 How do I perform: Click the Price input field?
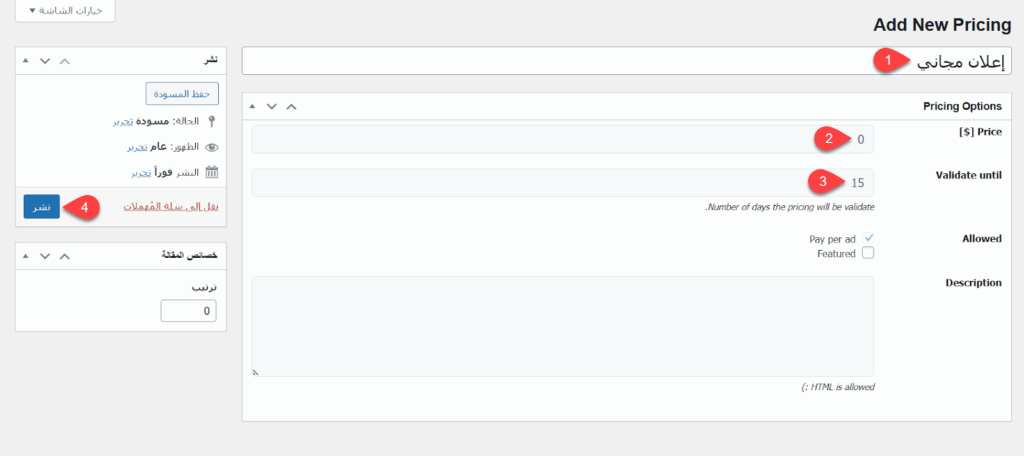tap(562, 139)
